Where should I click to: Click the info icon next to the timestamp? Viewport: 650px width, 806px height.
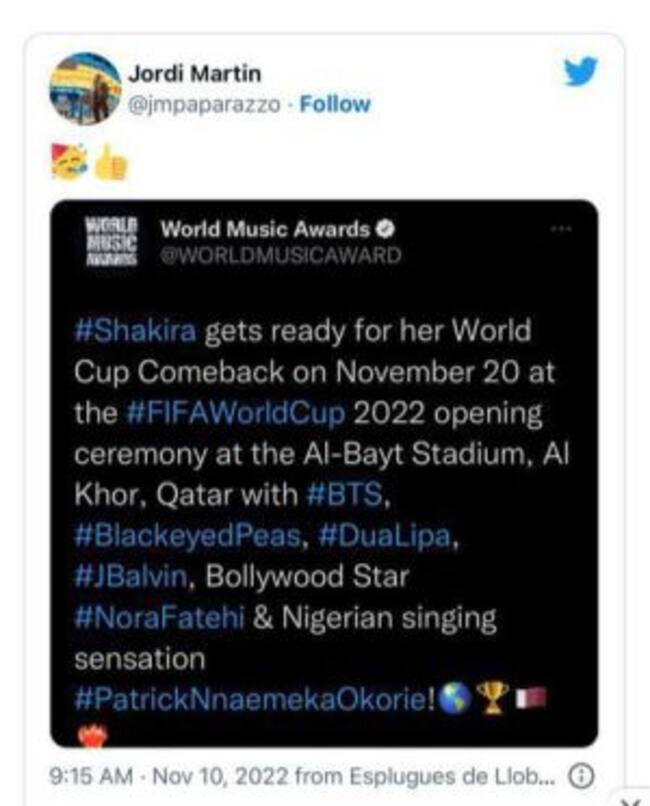tap(580, 775)
